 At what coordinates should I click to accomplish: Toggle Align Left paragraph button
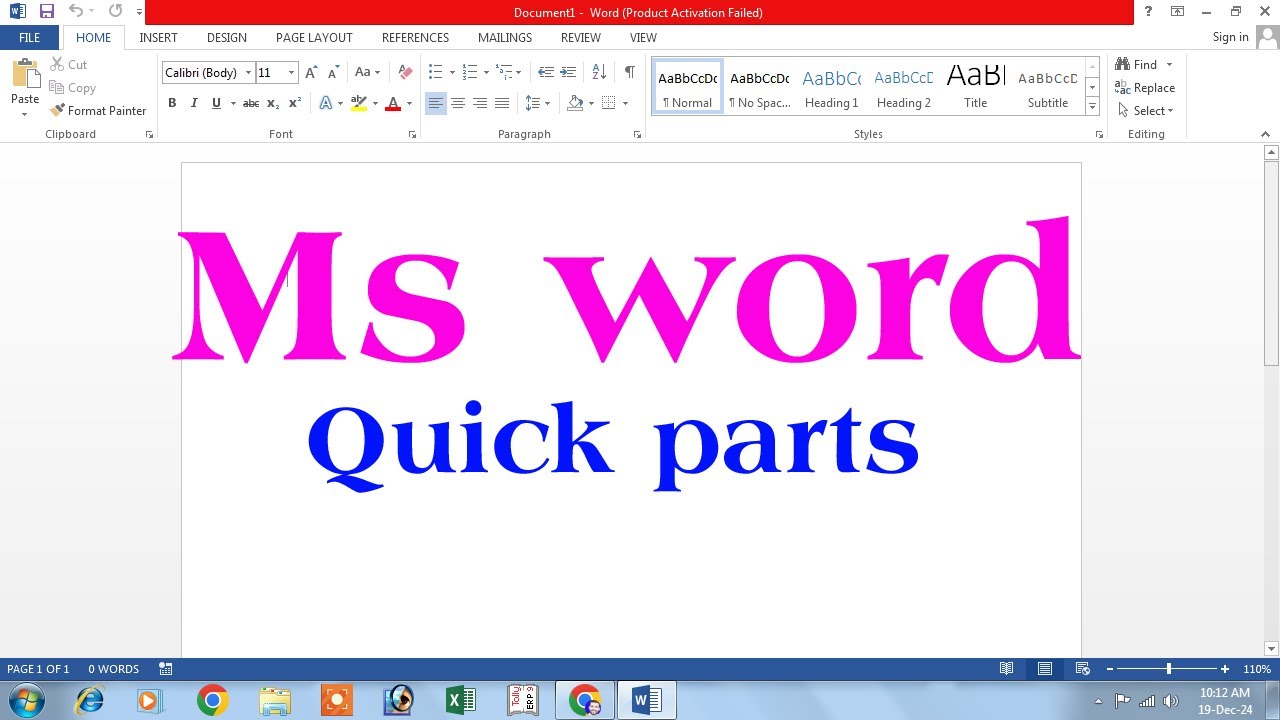tap(436, 103)
